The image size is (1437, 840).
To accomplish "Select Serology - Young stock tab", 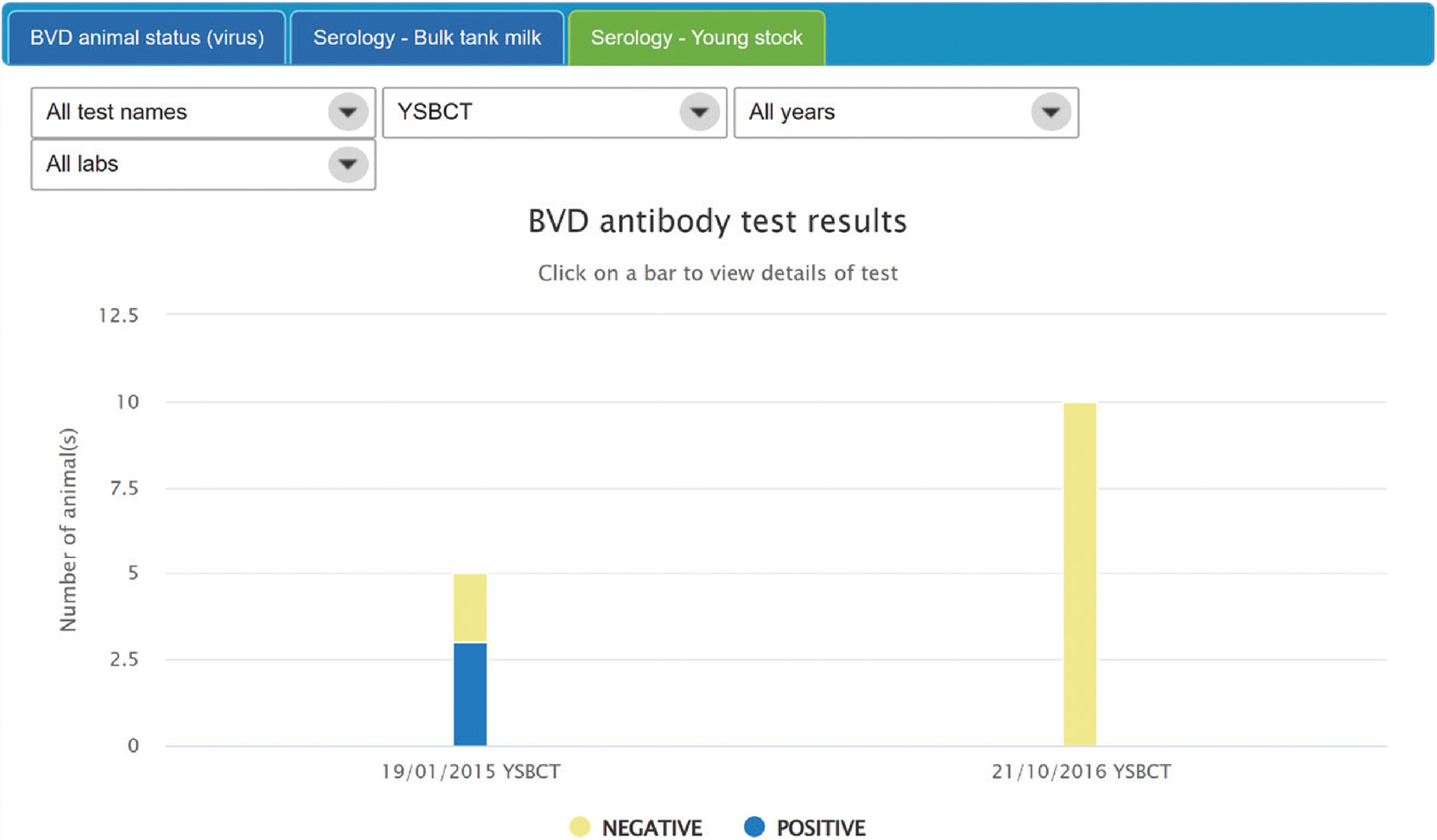I will coord(696,37).
